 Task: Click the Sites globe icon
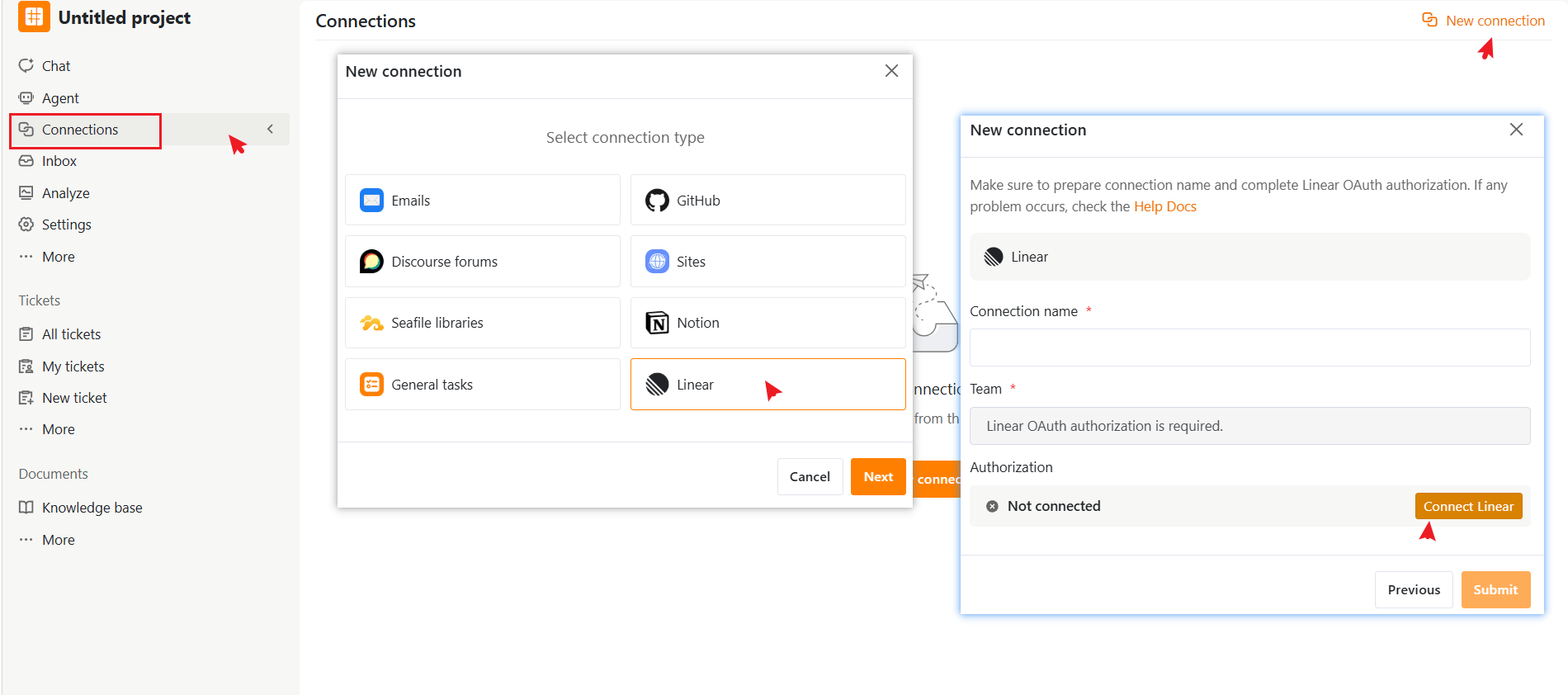[657, 262]
